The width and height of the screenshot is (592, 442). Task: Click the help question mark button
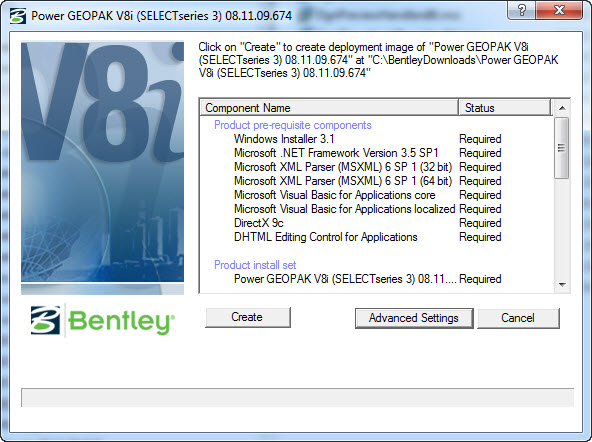(522, 9)
